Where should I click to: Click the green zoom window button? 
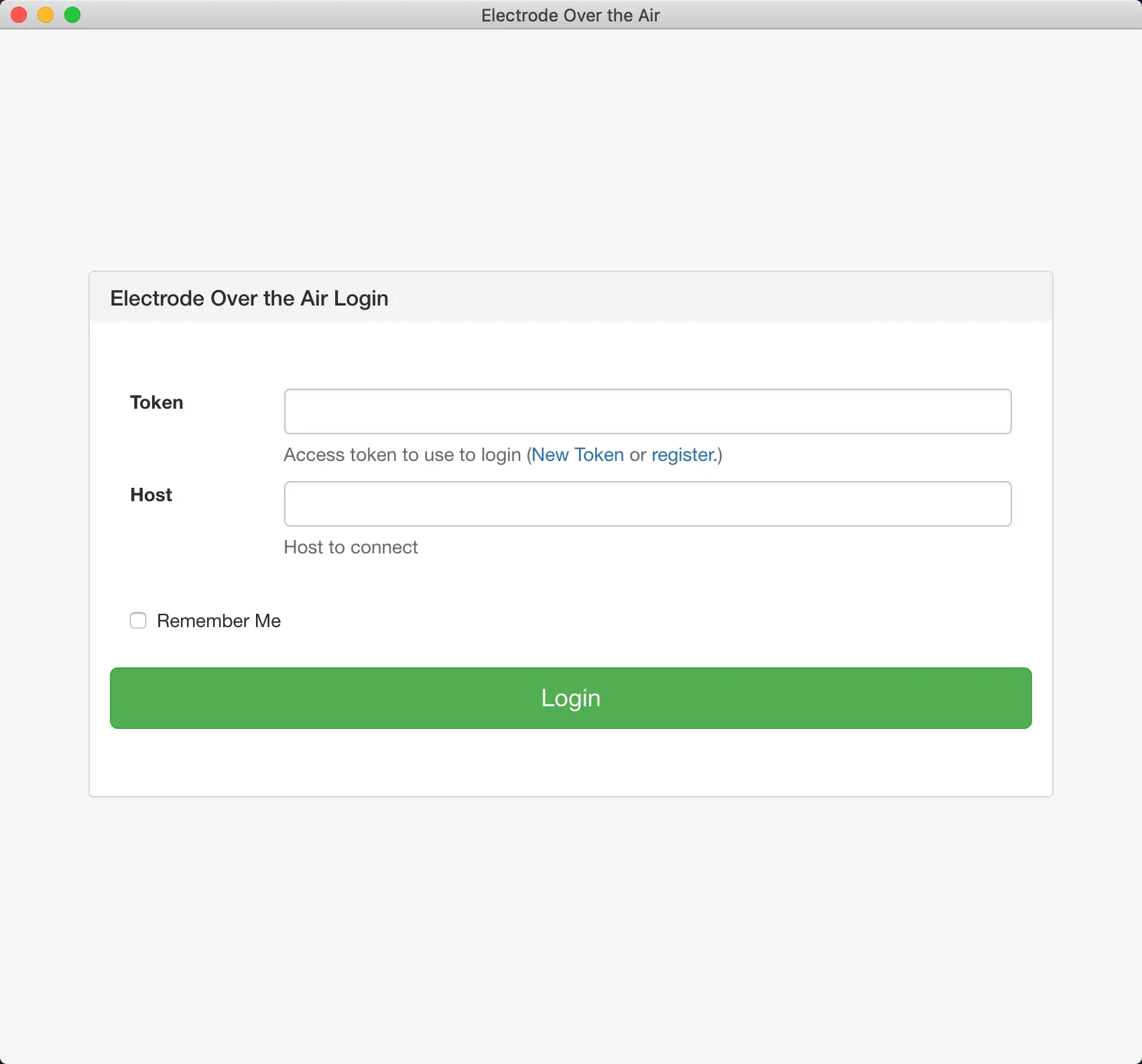pos(72,14)
